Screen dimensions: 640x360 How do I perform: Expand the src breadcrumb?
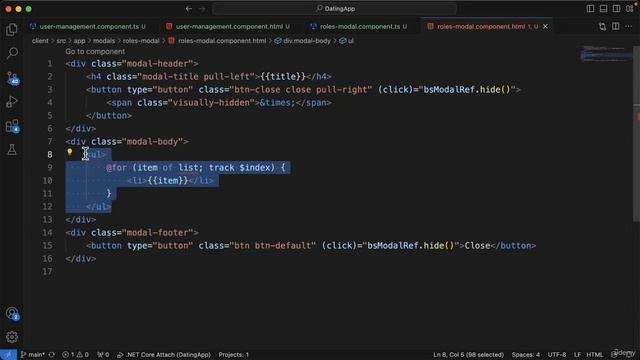(61, 41)
